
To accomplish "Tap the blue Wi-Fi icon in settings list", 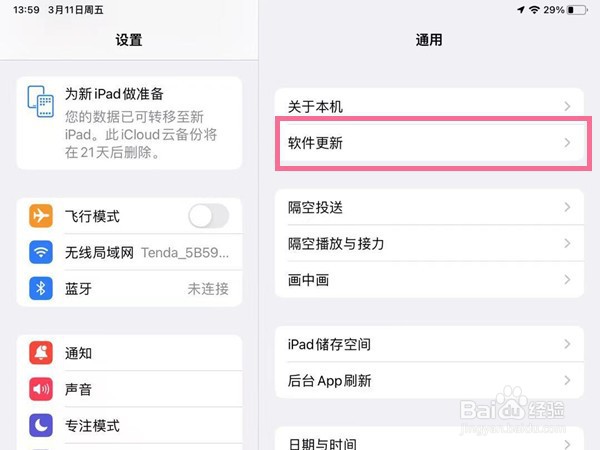I will [x=41, y=252].
